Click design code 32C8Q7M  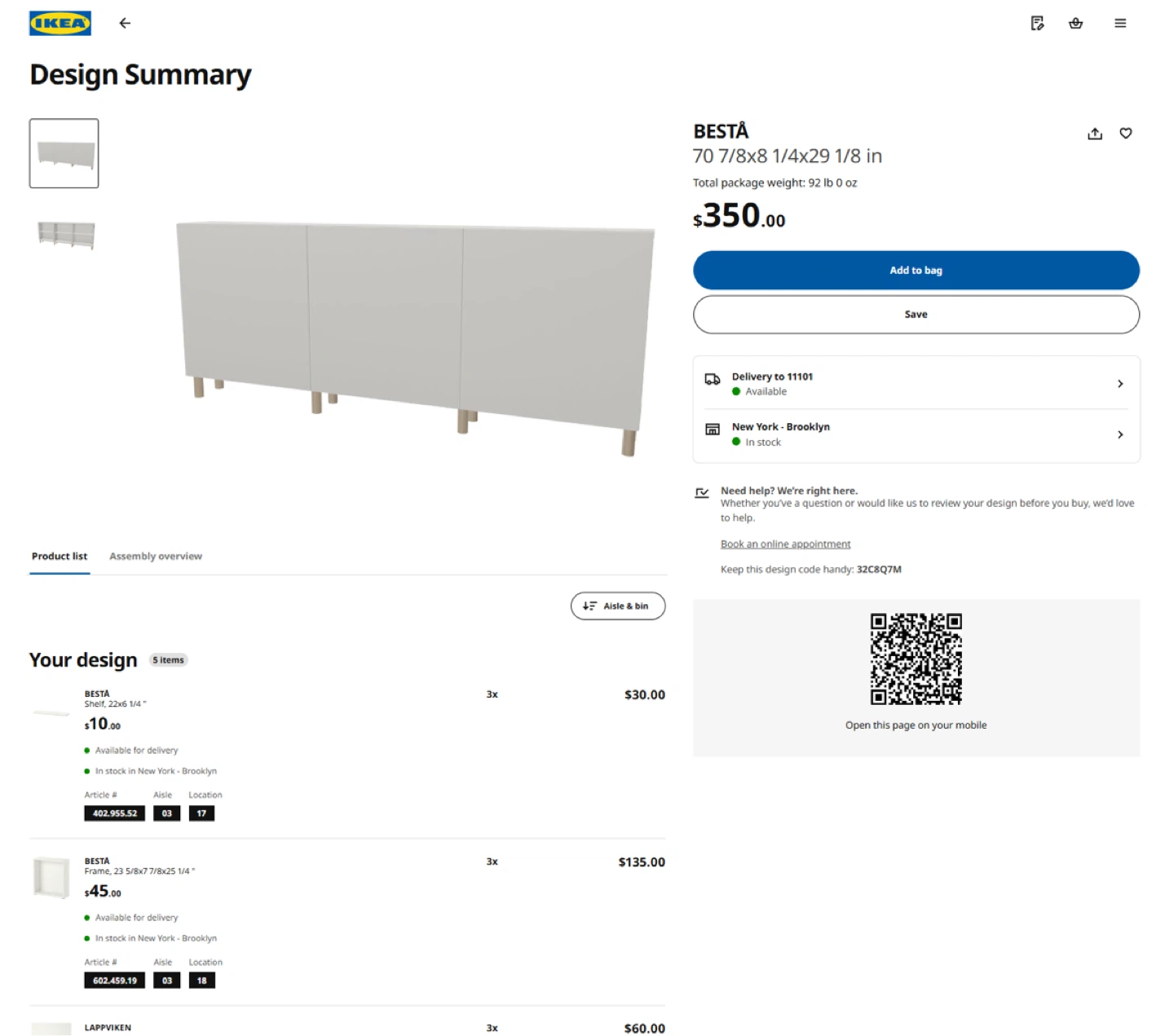click(x=879, y=570)
